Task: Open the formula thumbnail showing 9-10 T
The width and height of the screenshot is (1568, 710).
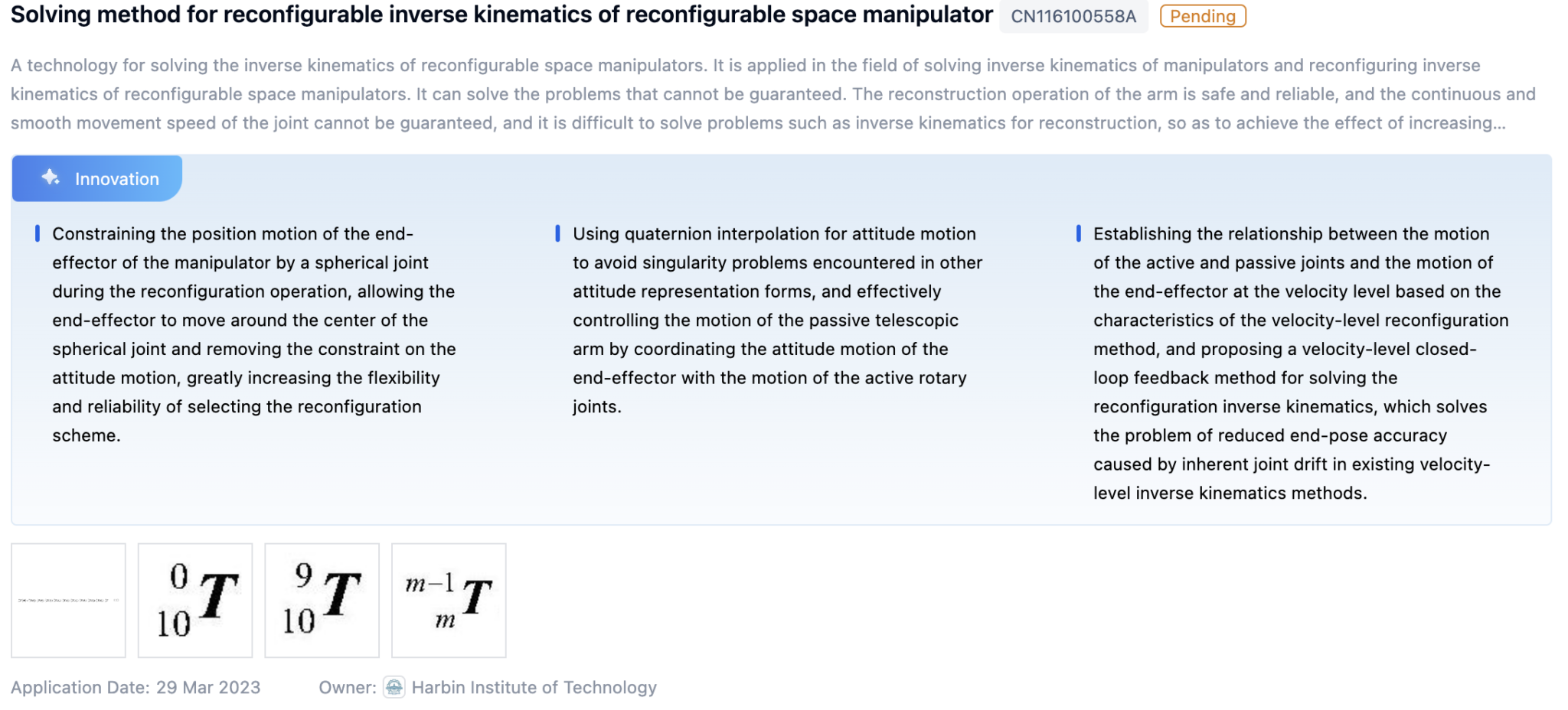Action: (322, 599)
